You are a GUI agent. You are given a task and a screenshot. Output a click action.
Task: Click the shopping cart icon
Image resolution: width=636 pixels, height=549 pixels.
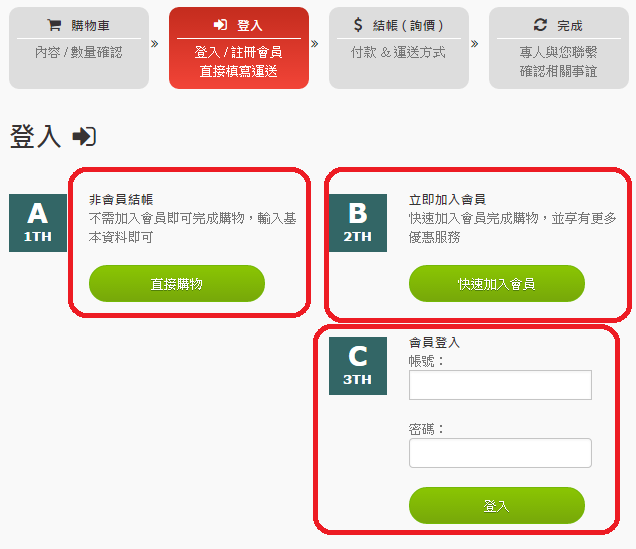pyautogui.click(x=54, y=25)
